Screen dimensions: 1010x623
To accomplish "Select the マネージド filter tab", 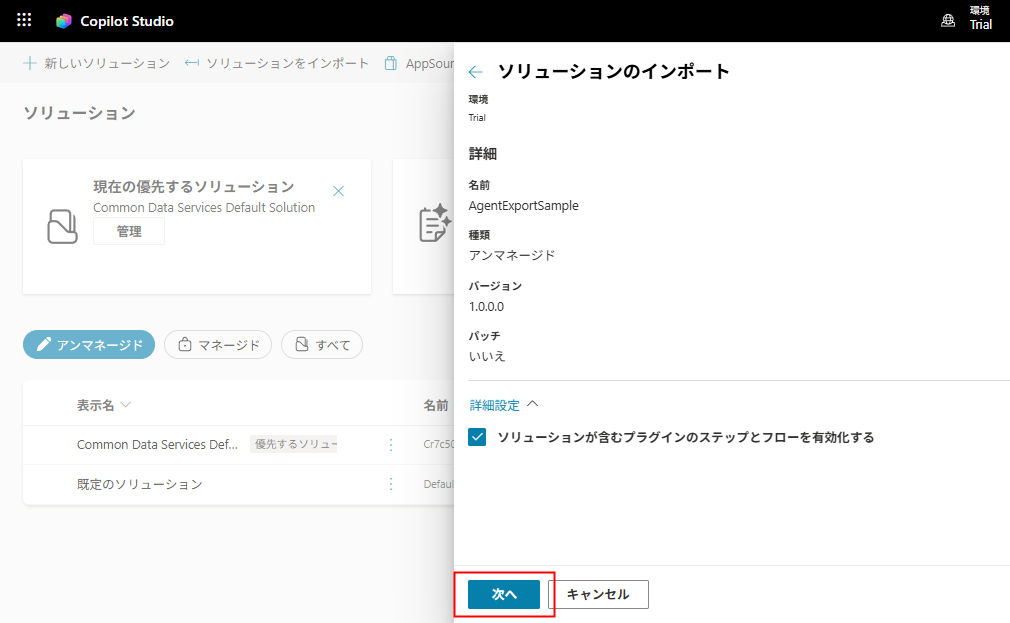I will tap(218, 345).
